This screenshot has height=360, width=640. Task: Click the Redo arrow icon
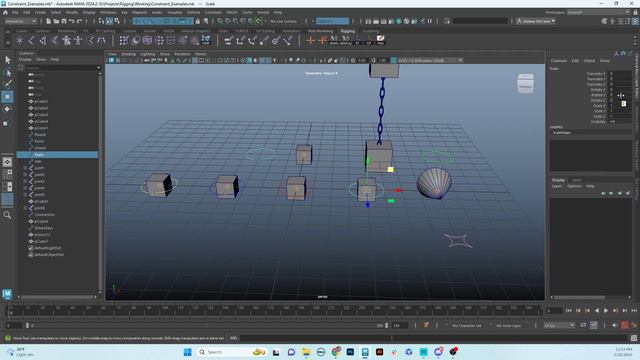(x=80, y=21)
